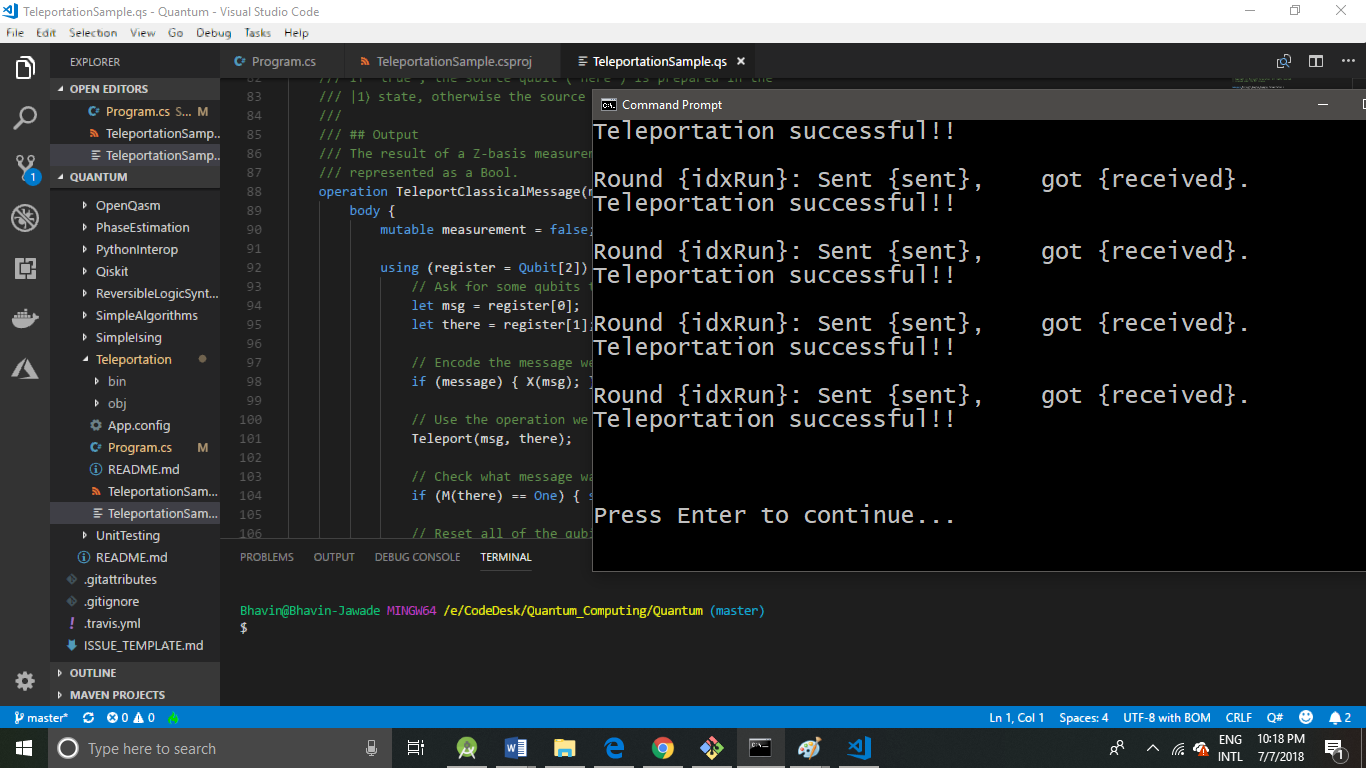Open the Manage gear icon
This screenshot has width=1366, height=768.
(25, 681)
